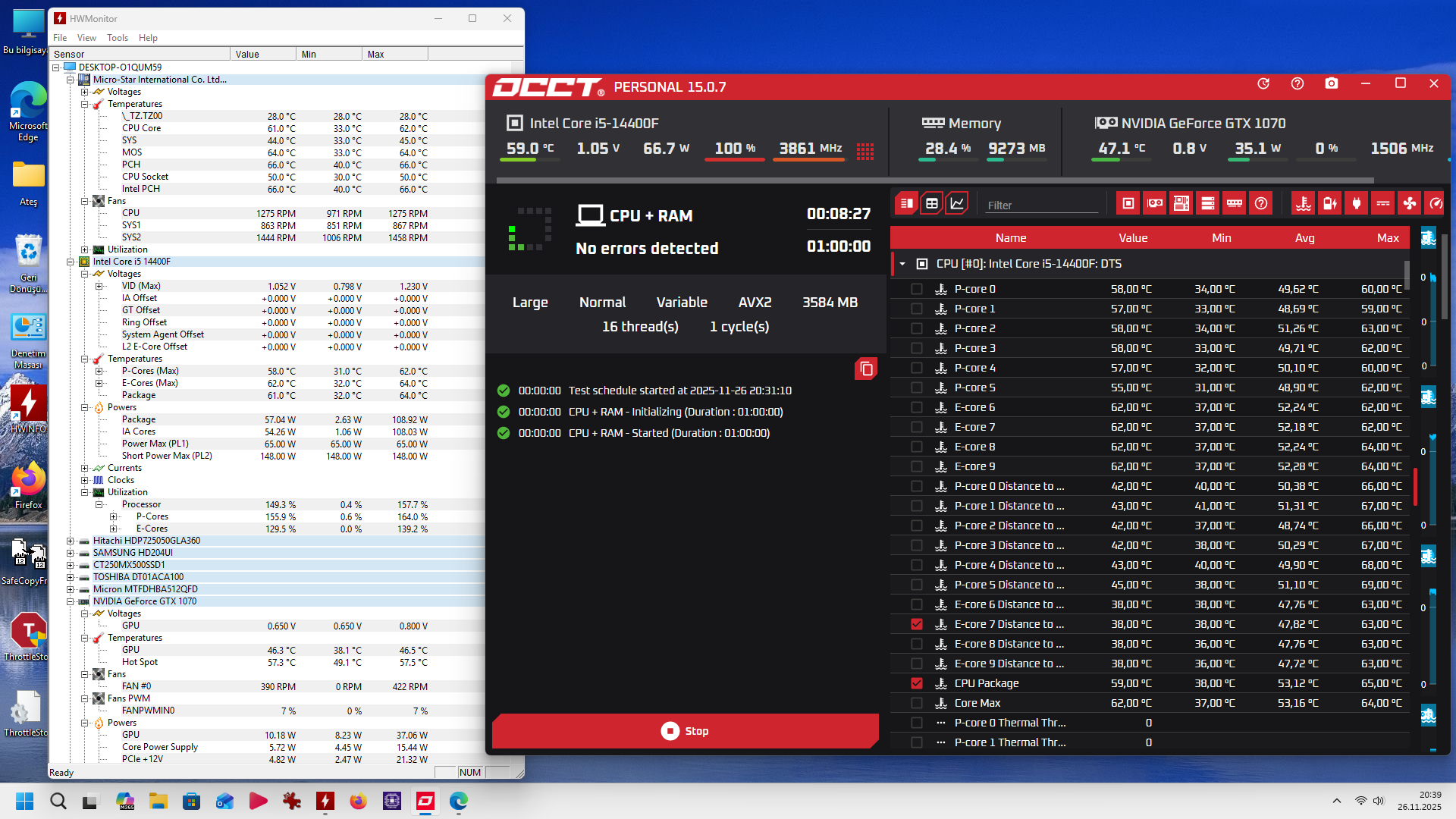
Task: Toggle unknown-device sensor filter in OCCT
Action: click(x=1261, y=203)
